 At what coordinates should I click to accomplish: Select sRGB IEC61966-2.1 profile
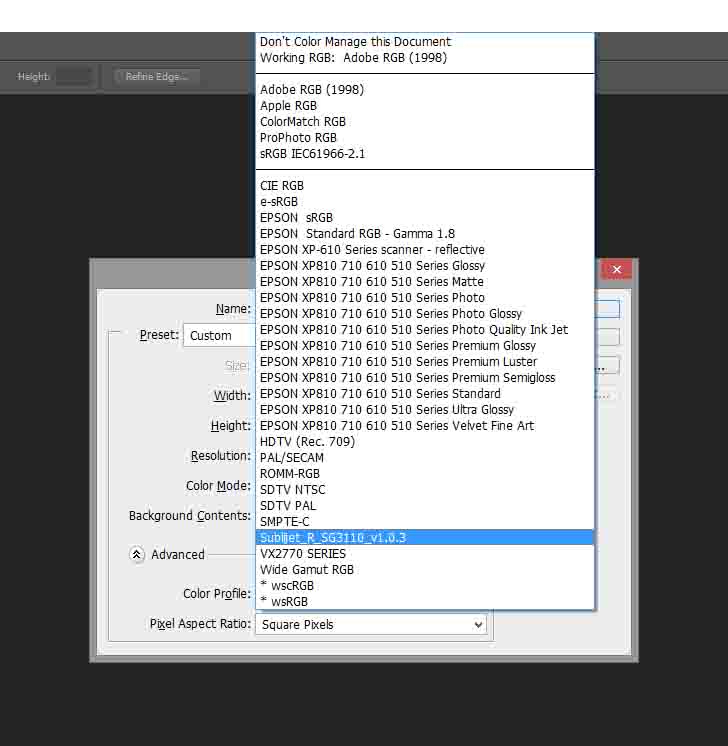[425, 154]
